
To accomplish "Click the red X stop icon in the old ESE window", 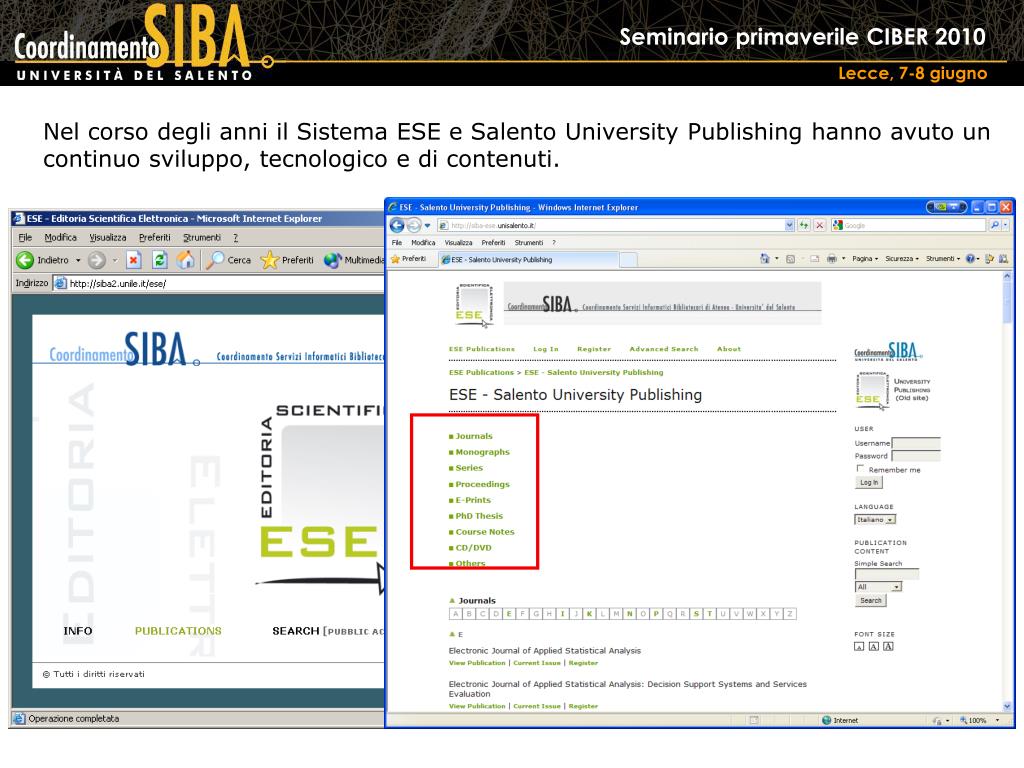I will click(x=133, y=260).
